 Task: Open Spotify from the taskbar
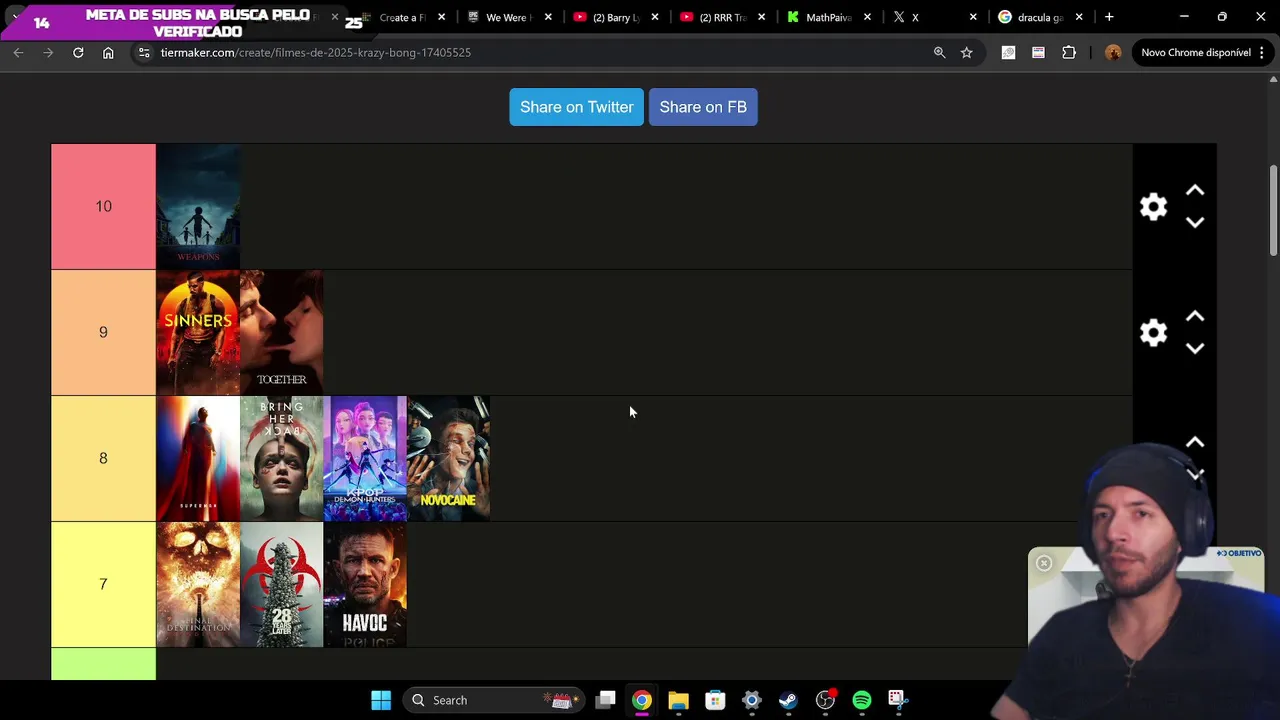[862, 700]
